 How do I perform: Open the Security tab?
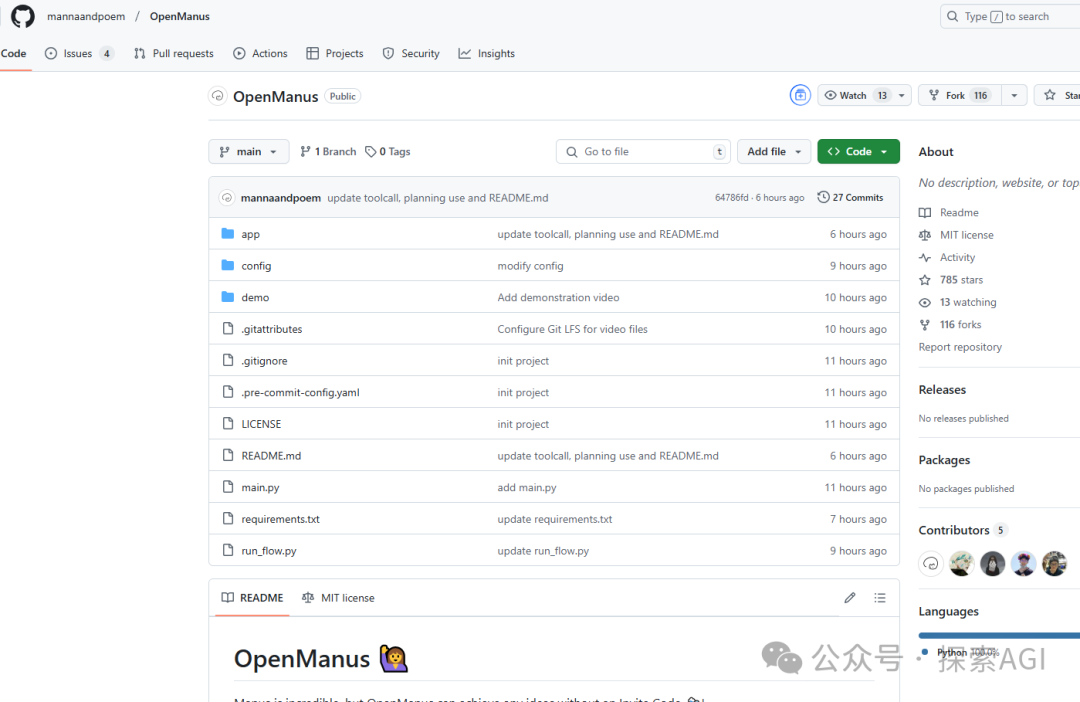tap(411, 53)
